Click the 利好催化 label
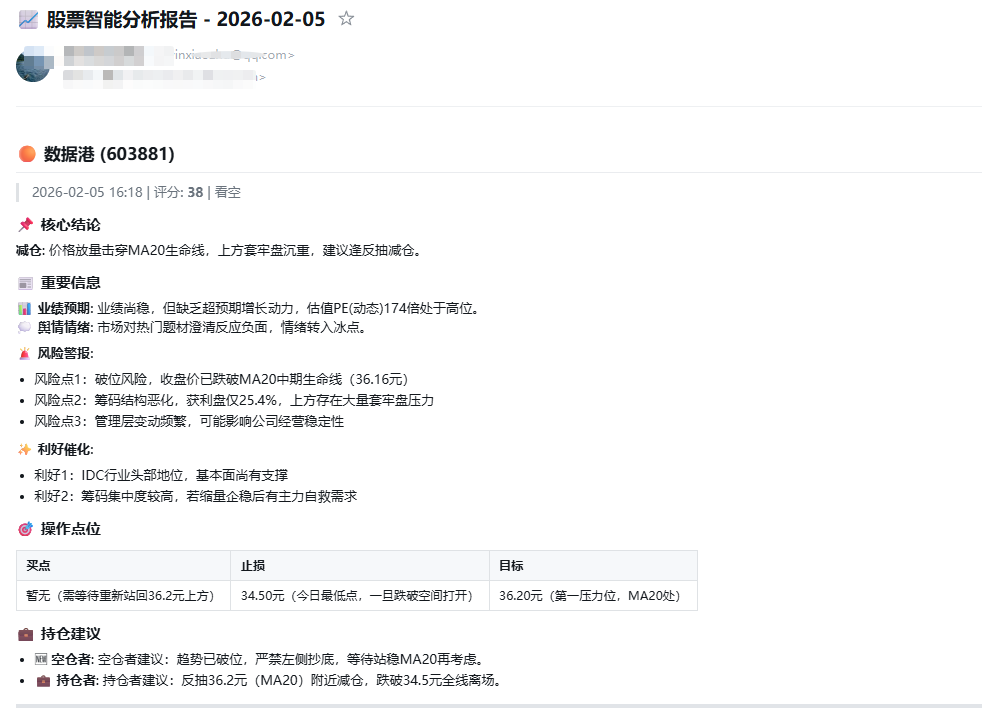982x711 pixels. 65,449
